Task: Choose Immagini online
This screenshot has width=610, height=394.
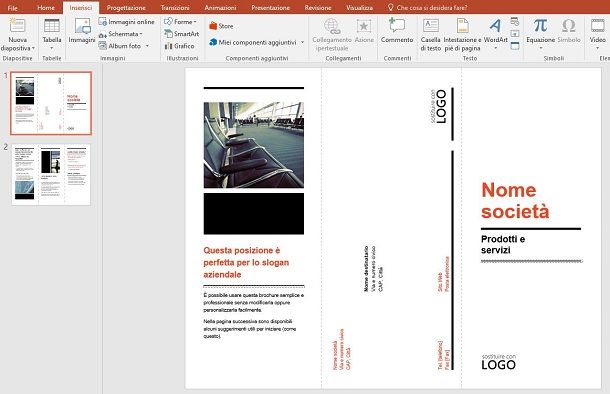Action: pos(127,22)
